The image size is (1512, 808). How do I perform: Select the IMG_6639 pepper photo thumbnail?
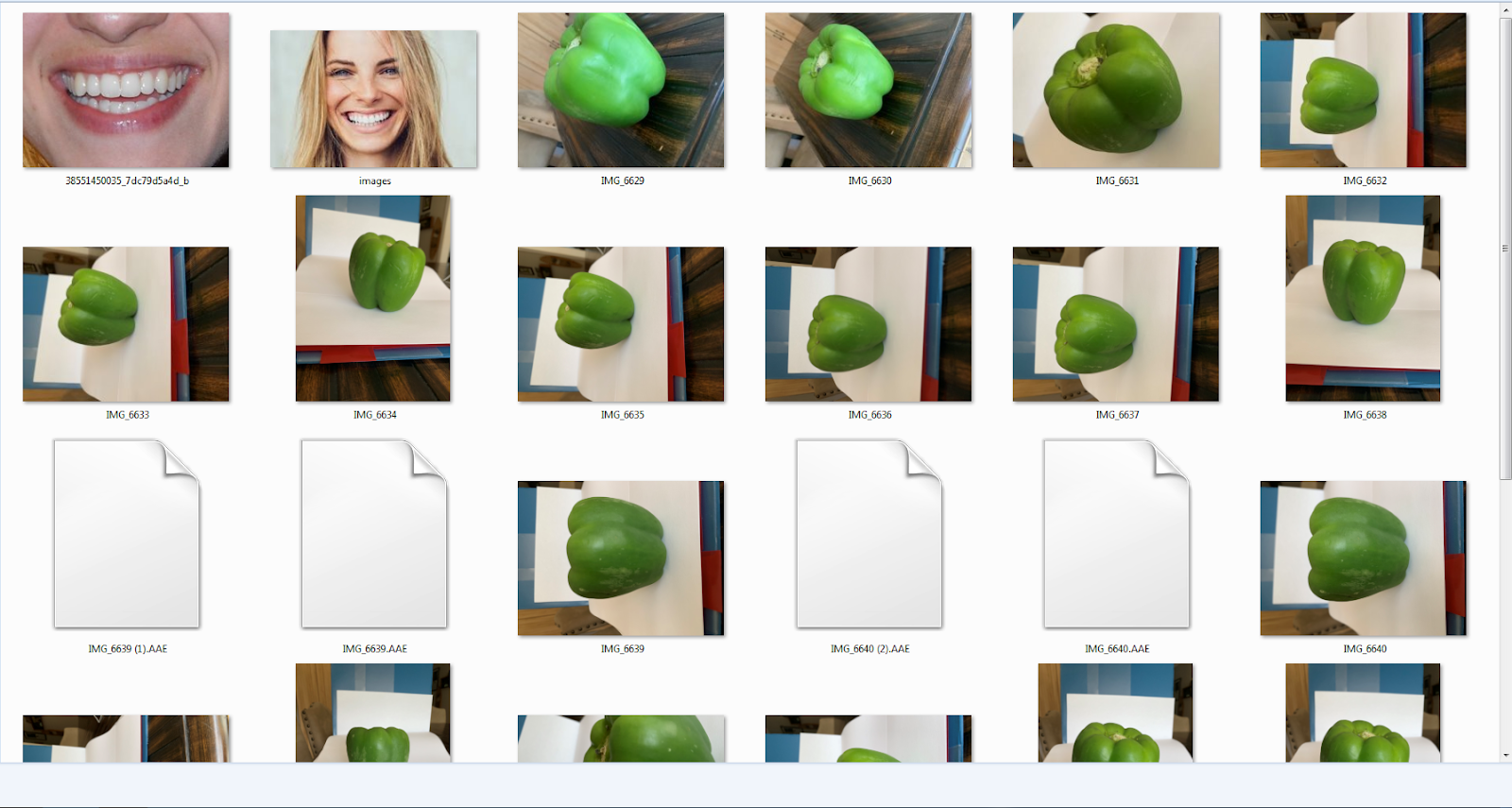pos(621,559)
